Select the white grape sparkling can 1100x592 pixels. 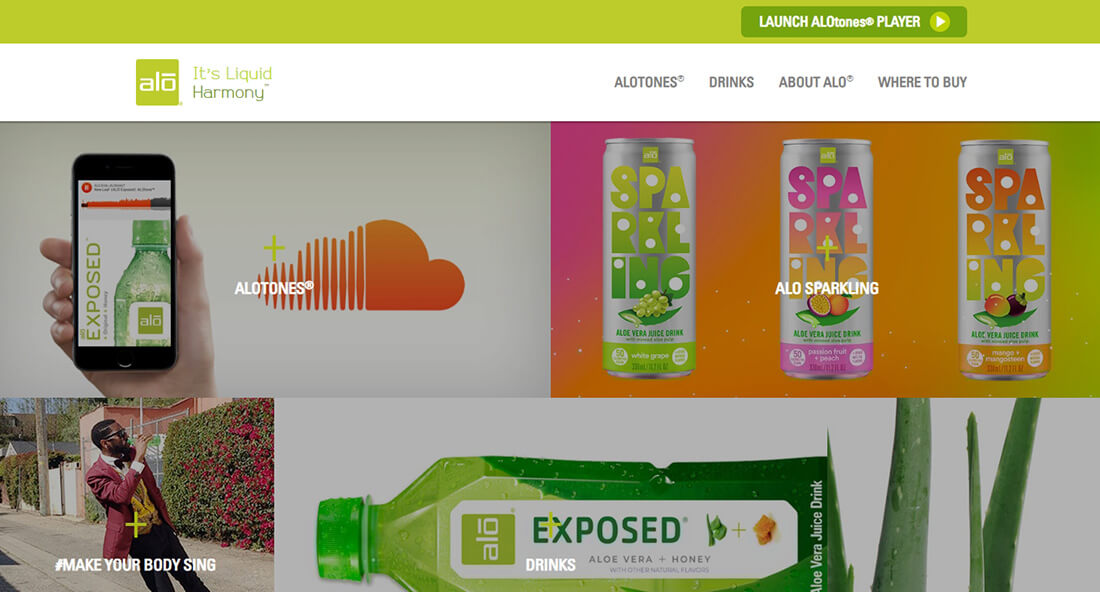pyautogui.click(x=649, y=257)
